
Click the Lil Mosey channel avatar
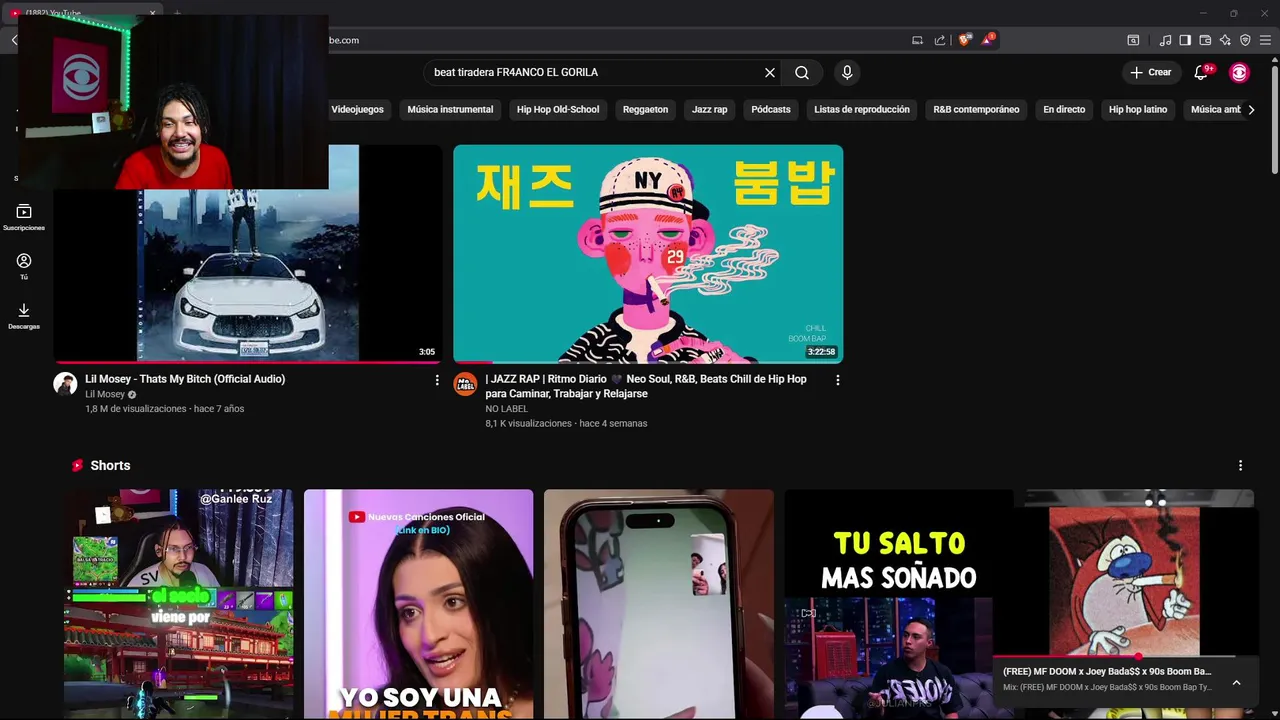(65, 384)
